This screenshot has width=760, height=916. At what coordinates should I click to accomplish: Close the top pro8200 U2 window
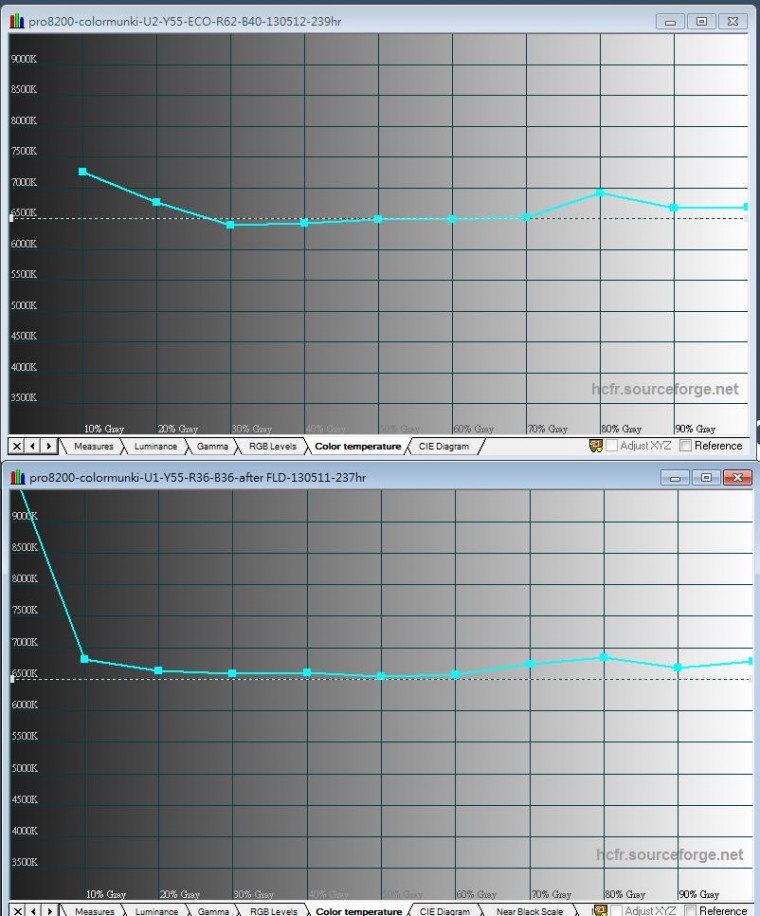(733, 22)
